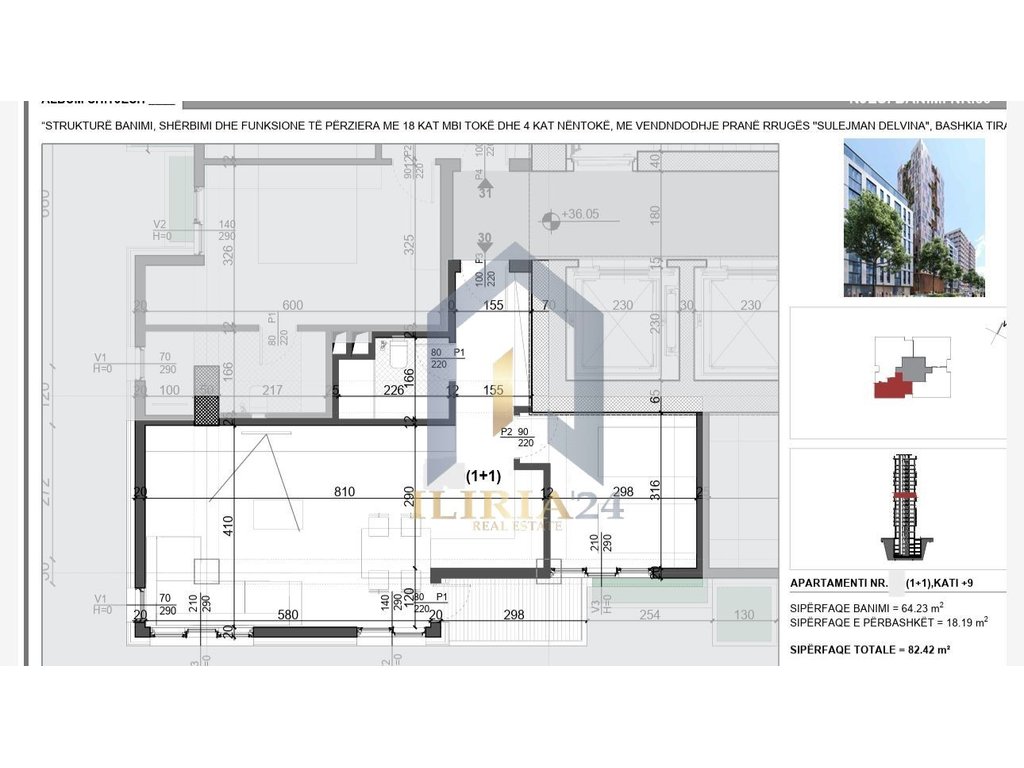1024x768 pixels.
Task: Click the "(1+1)" apartment type label in the plan
Action: click(483, 476)
